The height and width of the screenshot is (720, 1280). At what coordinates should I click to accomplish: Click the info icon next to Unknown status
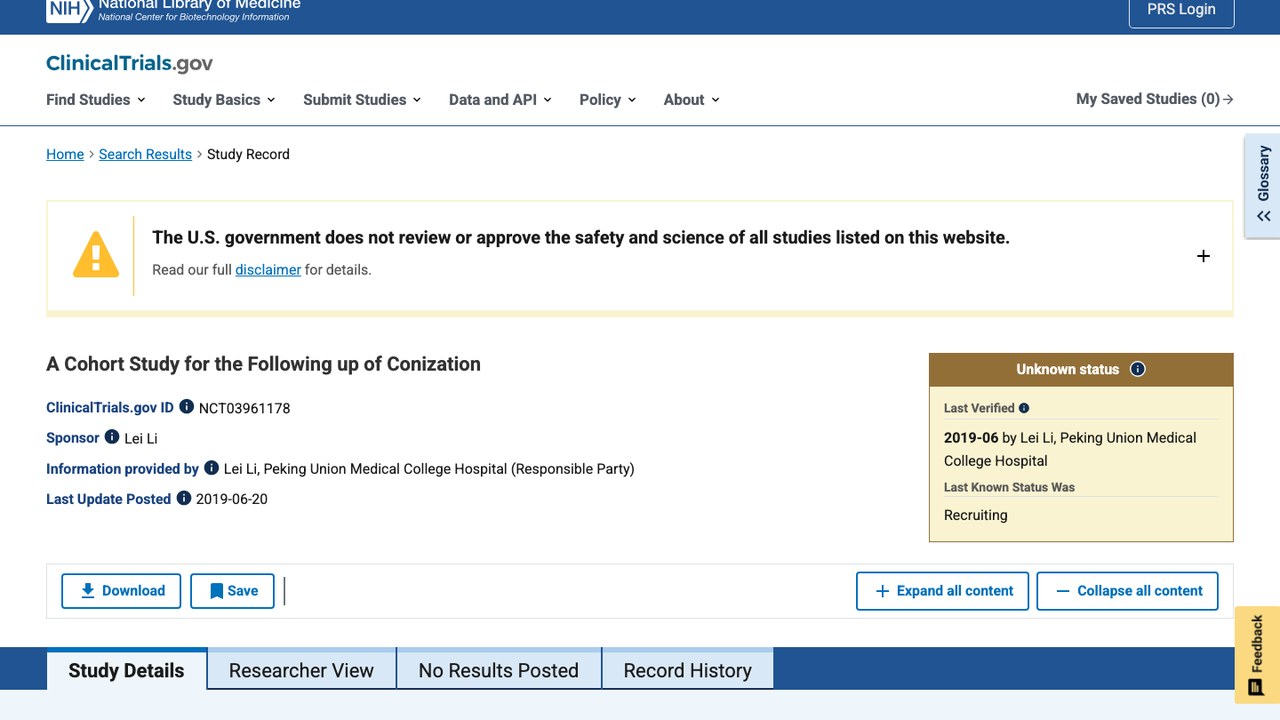[1137, 369]
